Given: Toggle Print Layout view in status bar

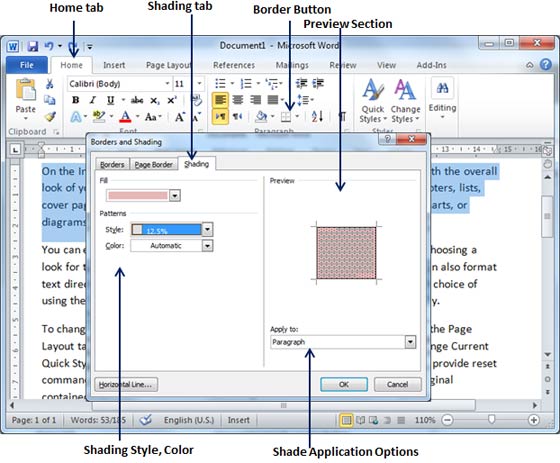Looking at the screenshot, I should (x=346, y=420).
